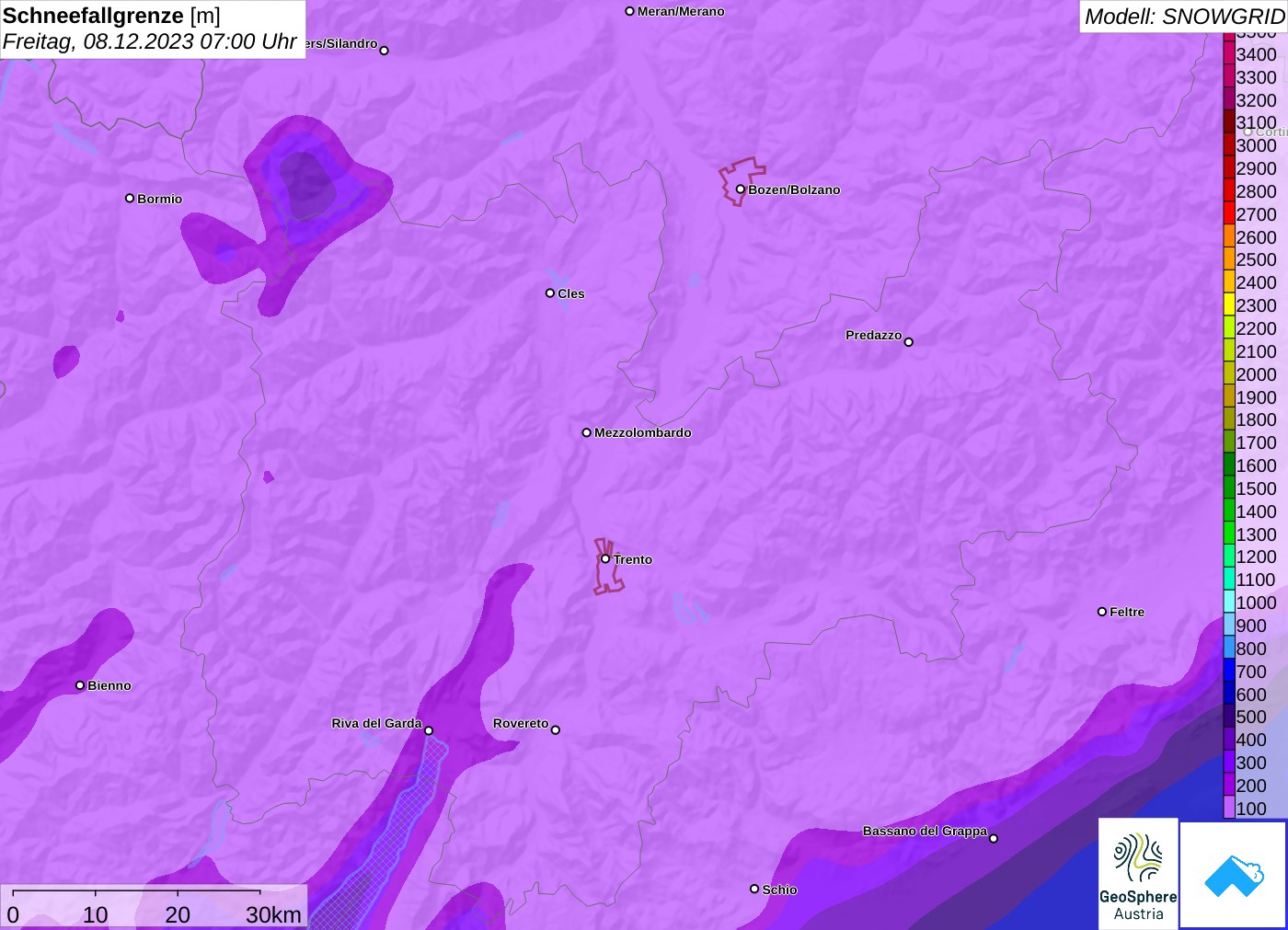Screen dimensions: 1288x930
Task: Click the Cles city marker
Action: coord(549,293)
